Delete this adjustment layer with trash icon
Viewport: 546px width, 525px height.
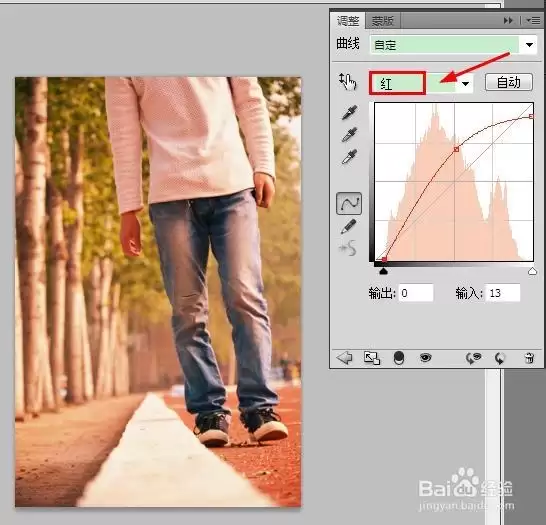tap(529, 358)
